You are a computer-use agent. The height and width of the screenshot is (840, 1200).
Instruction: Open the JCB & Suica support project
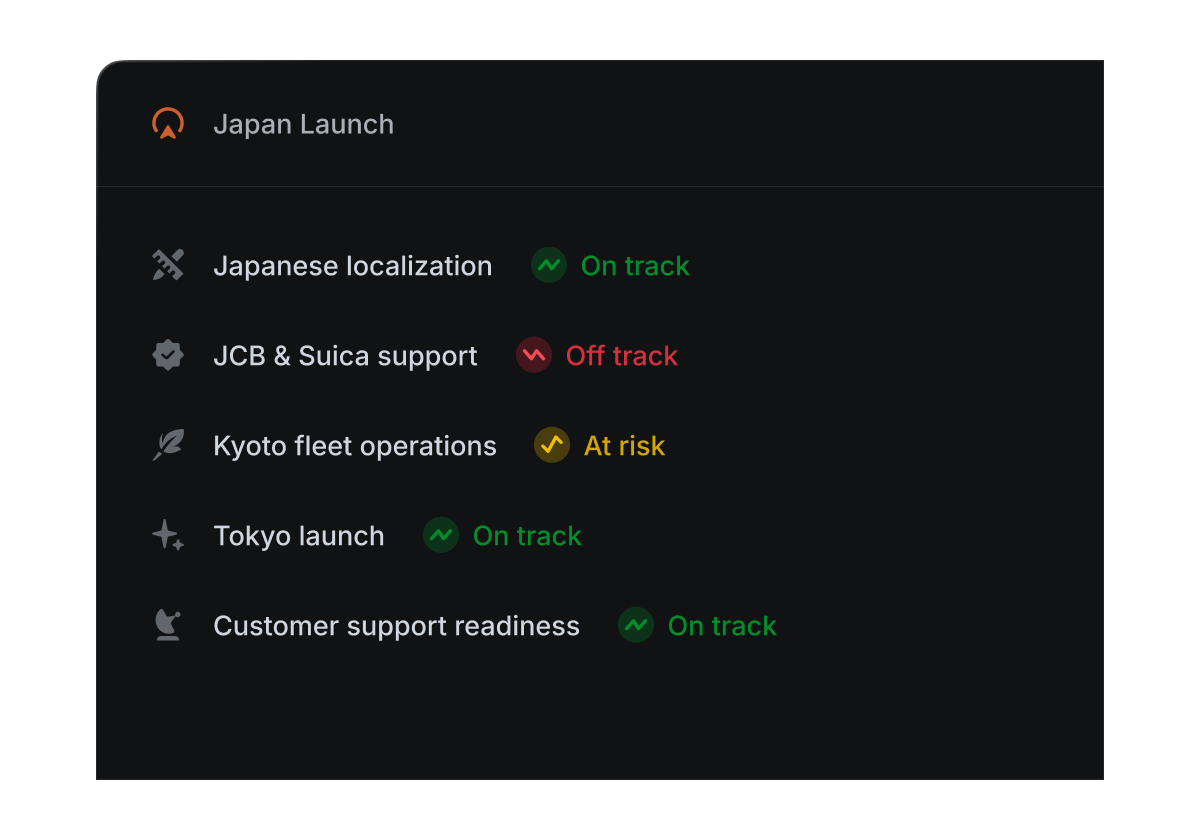(x=345, y=356)
